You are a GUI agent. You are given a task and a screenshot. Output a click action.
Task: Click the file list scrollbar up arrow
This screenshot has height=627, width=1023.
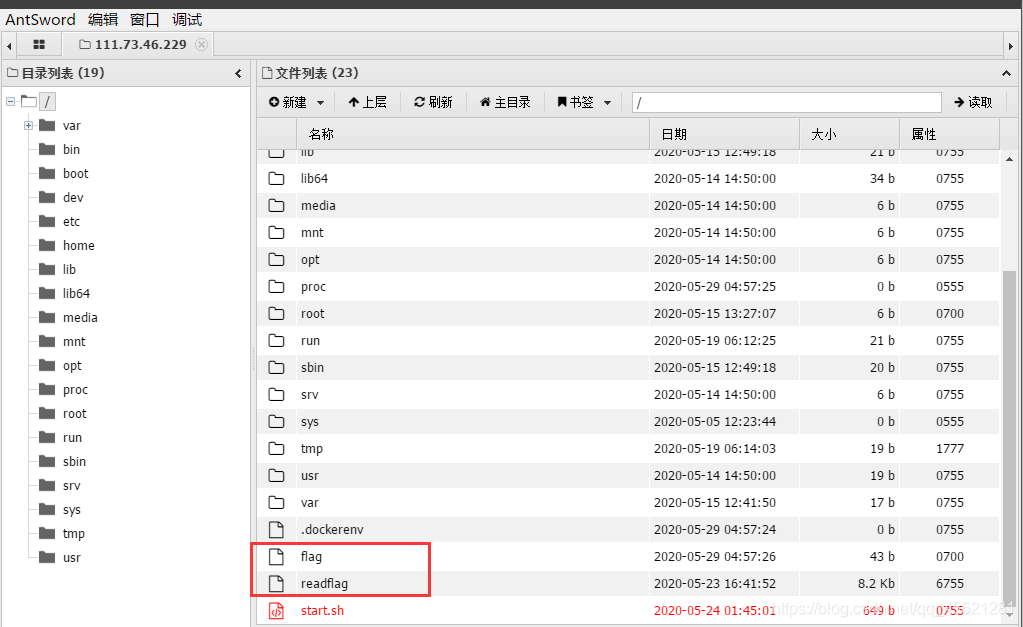pos(1009,159)
